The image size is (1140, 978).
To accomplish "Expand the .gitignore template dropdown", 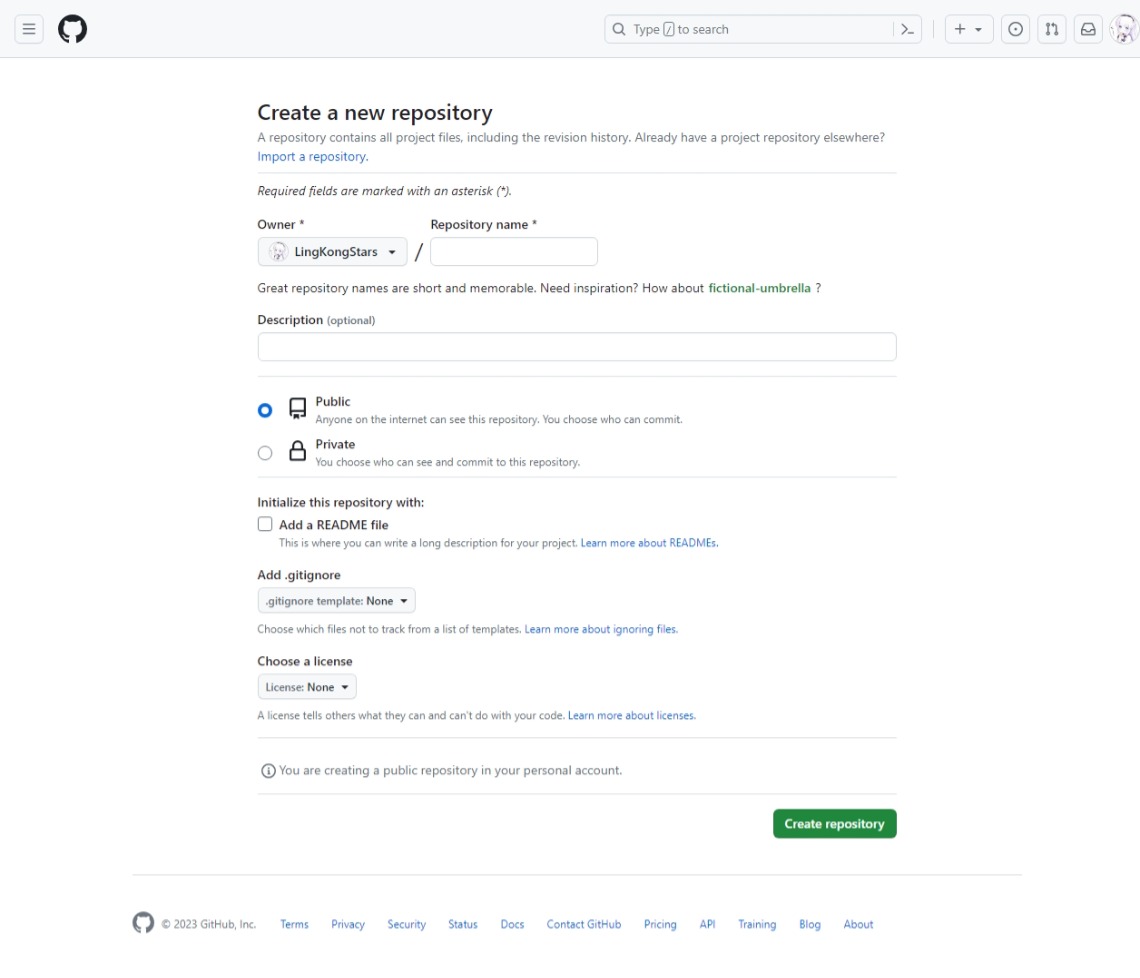I will tap(336, 601).
